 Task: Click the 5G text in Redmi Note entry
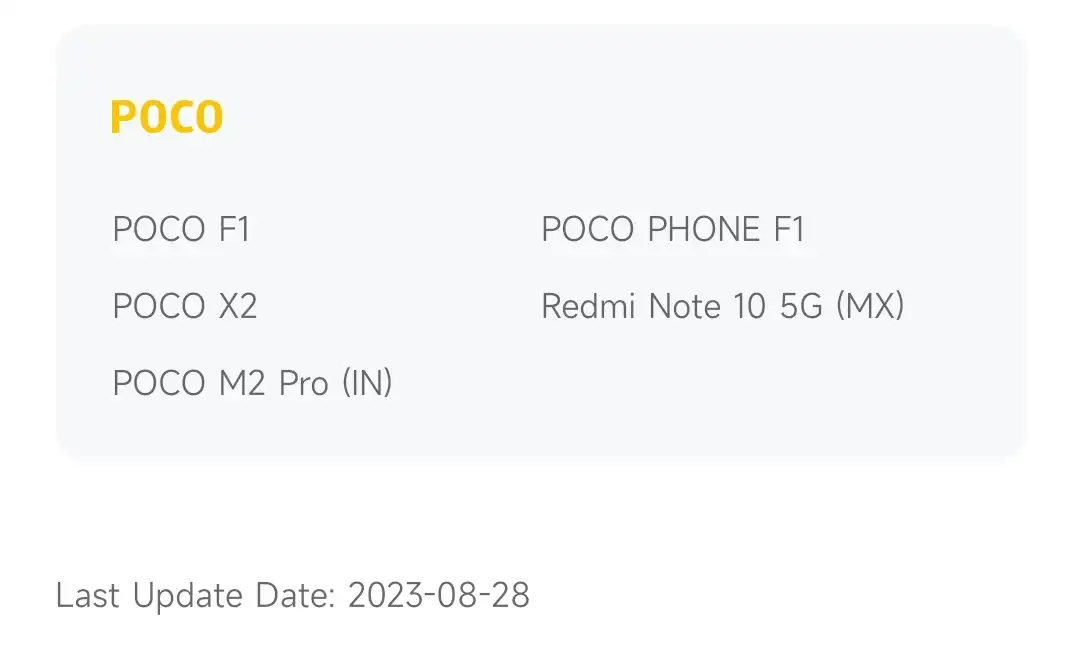[801, 306]
